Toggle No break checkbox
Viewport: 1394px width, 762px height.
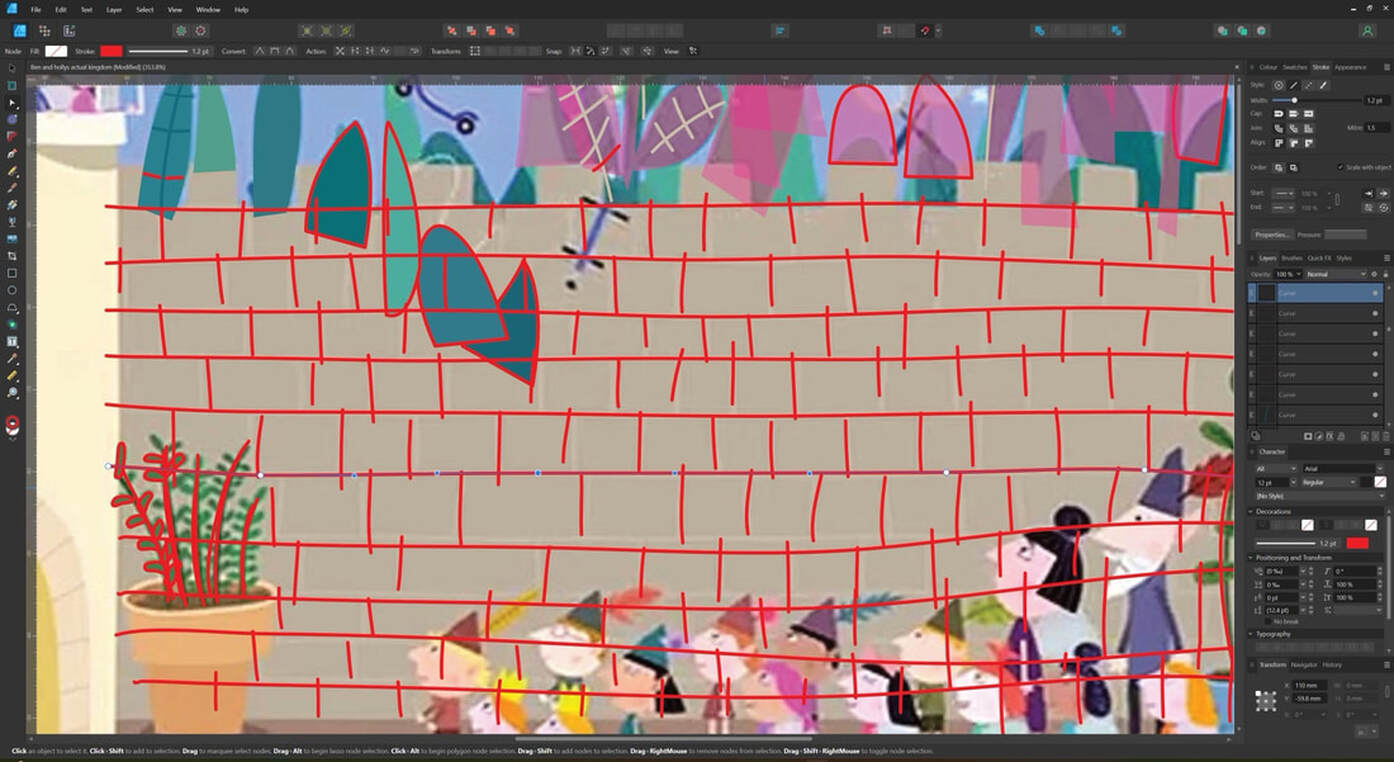[1270, 621]
